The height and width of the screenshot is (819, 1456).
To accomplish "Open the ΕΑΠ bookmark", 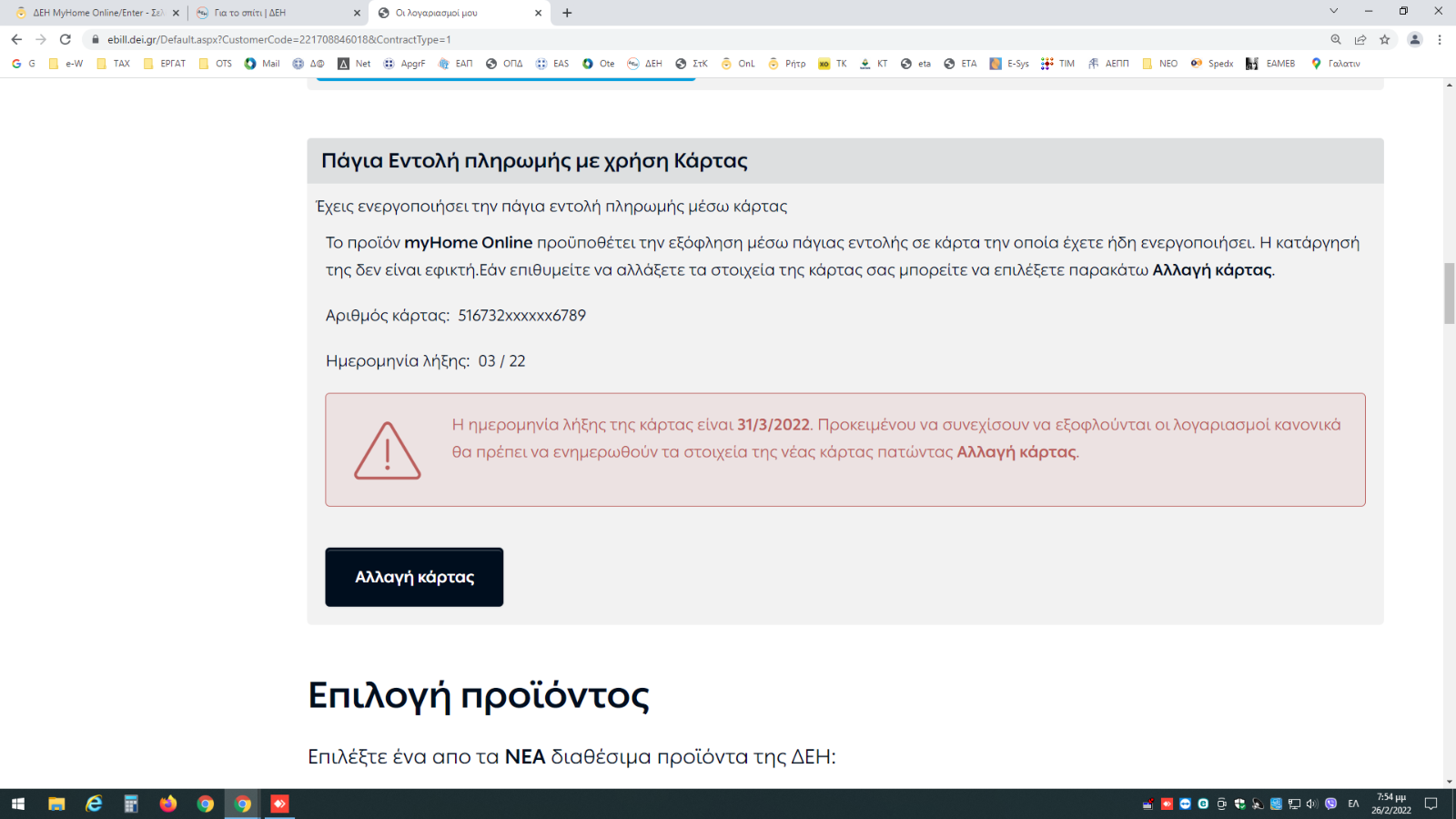I will pos(455,64).
